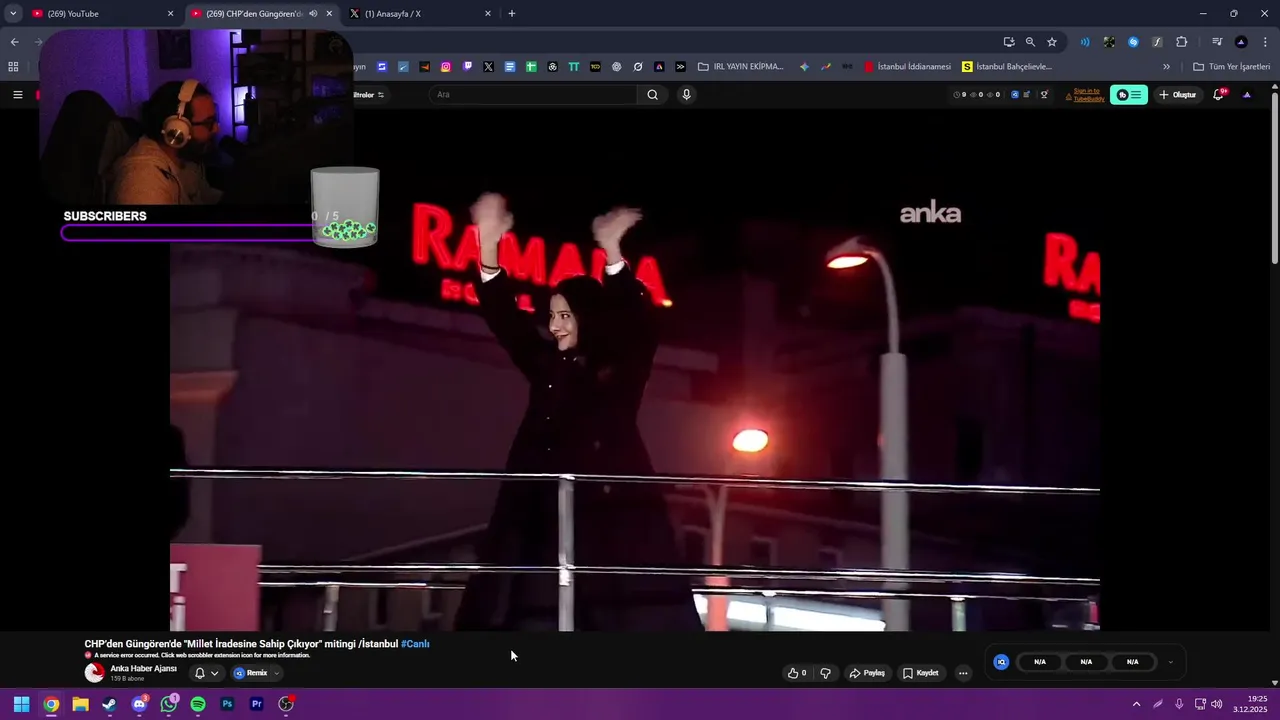Open Tüm Yer İşaretleri folder
The width and height of the screenshot is (1280, 720).
tap(1230, 67)
